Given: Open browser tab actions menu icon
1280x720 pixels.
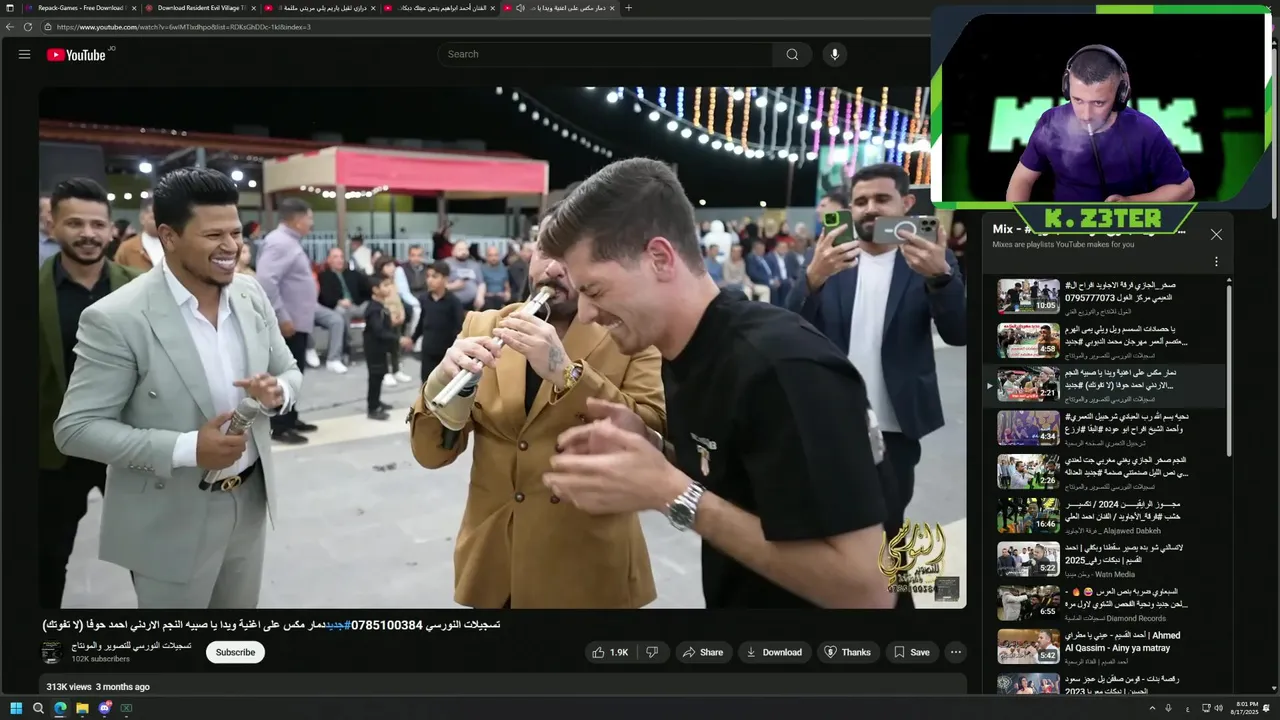Looking at the screenshot, I should (10, 8).
